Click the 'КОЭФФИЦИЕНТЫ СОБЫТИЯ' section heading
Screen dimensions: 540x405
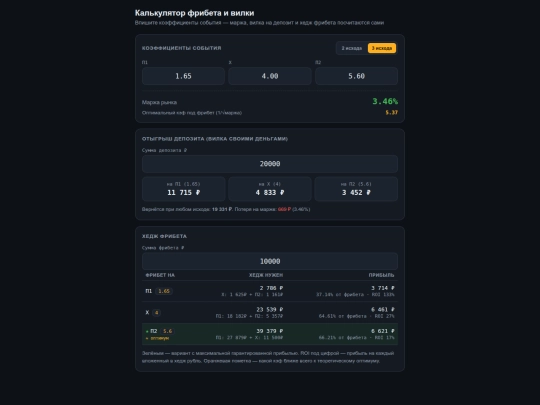[x=181, y=48]
